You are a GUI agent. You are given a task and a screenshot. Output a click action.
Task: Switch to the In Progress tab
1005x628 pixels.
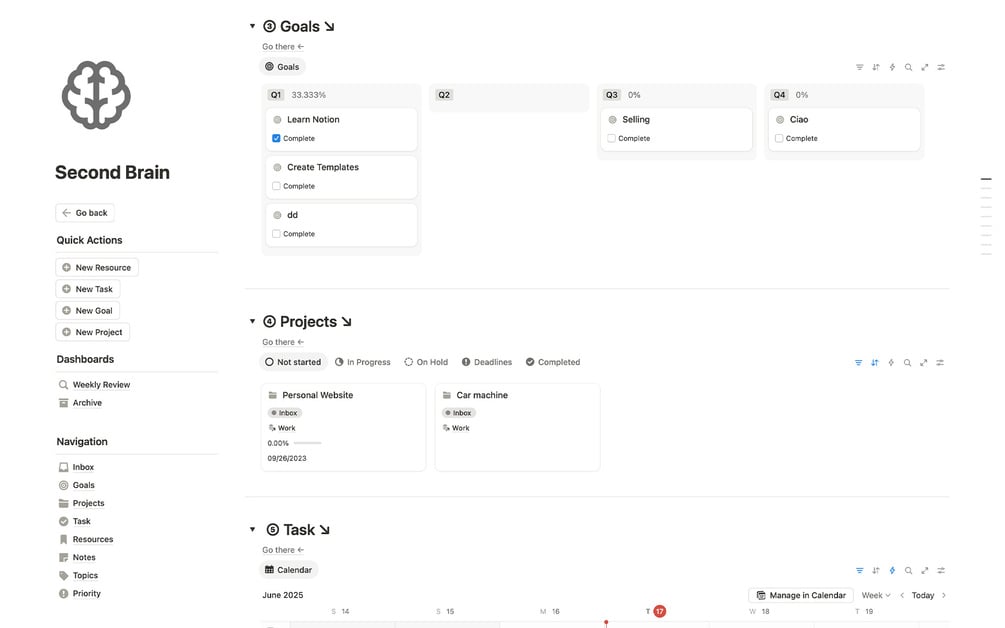363,362
